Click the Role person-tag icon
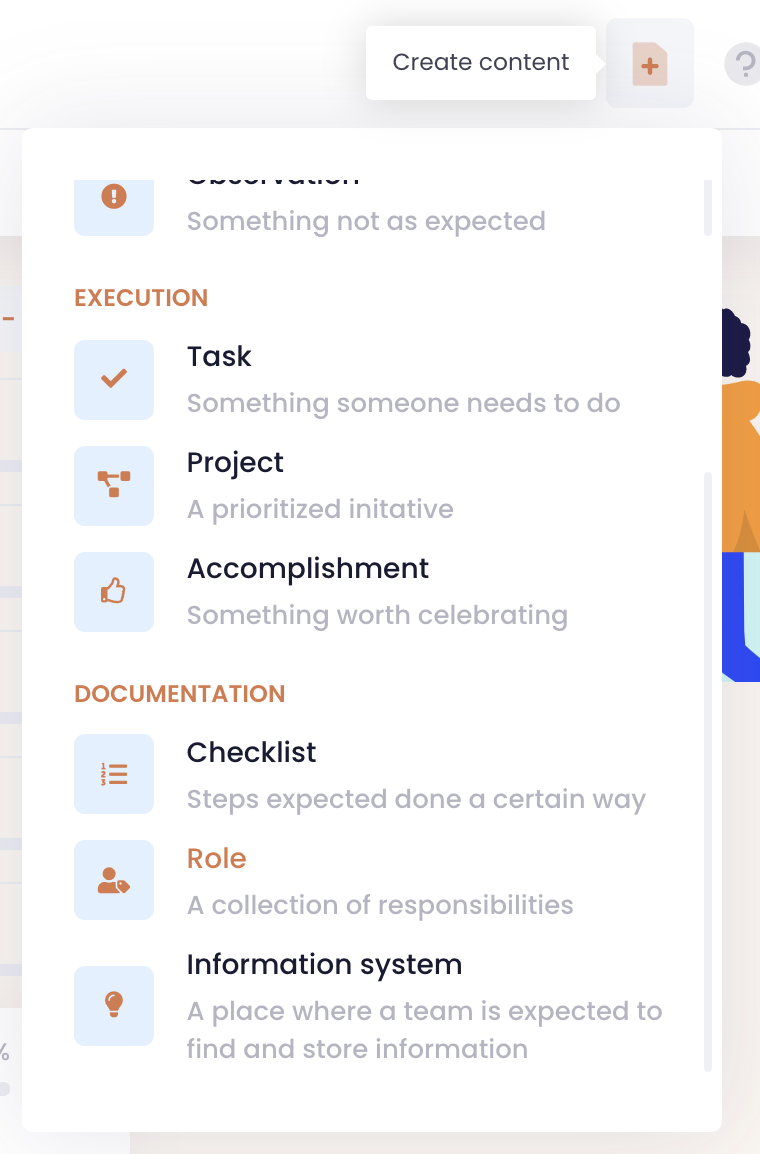 114,879
